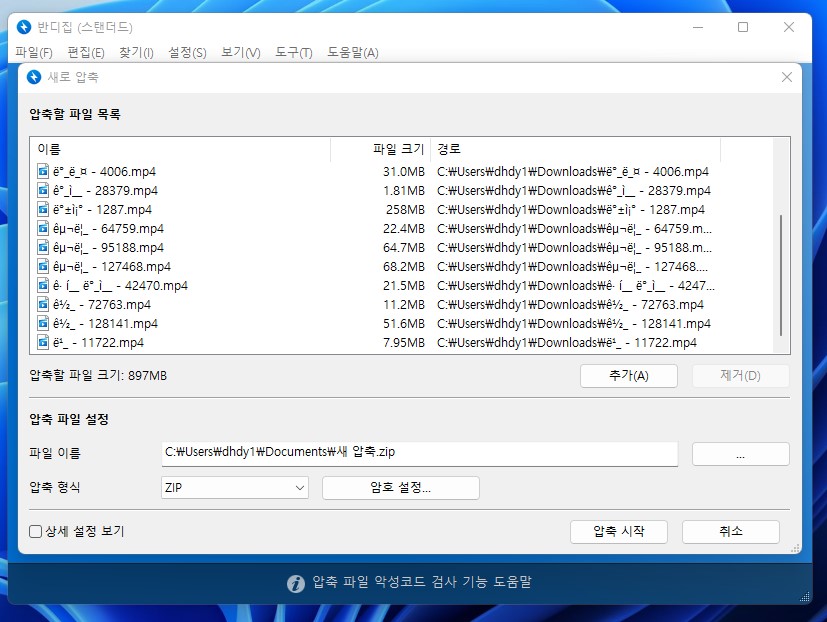Select the file name ending 1287.mp4

(x=102, y=209)
